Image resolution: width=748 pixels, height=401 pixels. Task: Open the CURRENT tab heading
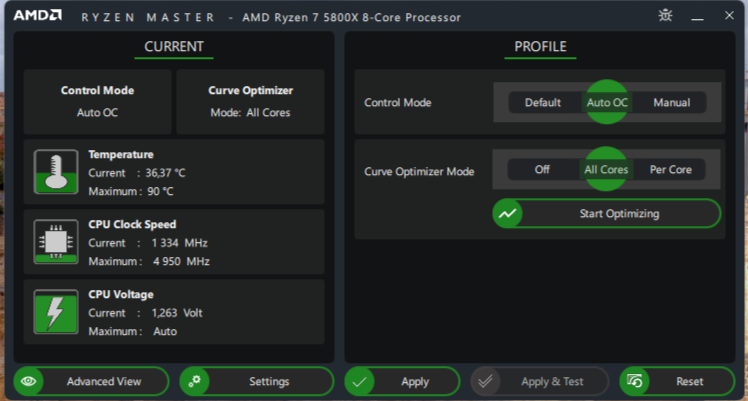pos(174,47)
